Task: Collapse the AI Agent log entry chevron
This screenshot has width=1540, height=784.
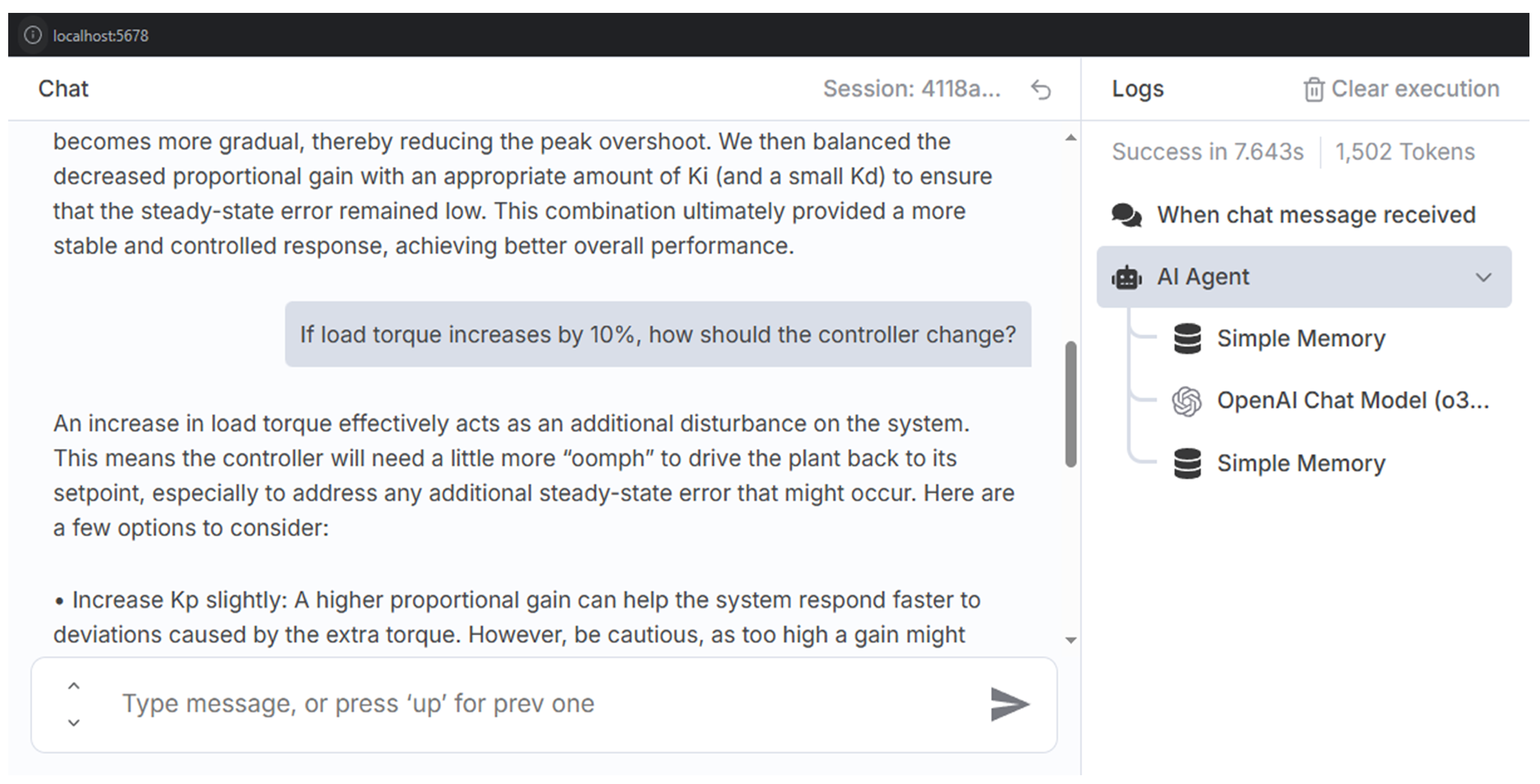Action: coord(1483,278)
